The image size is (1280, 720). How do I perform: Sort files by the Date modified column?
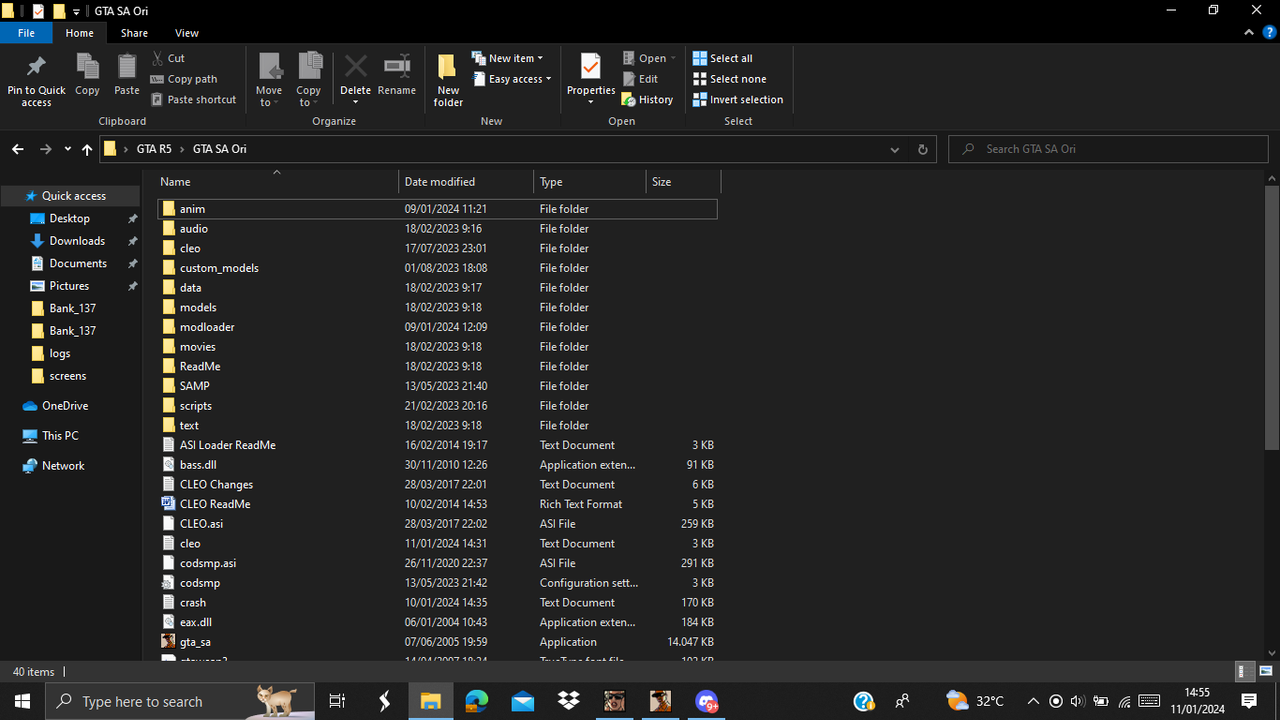coord(466,182)
